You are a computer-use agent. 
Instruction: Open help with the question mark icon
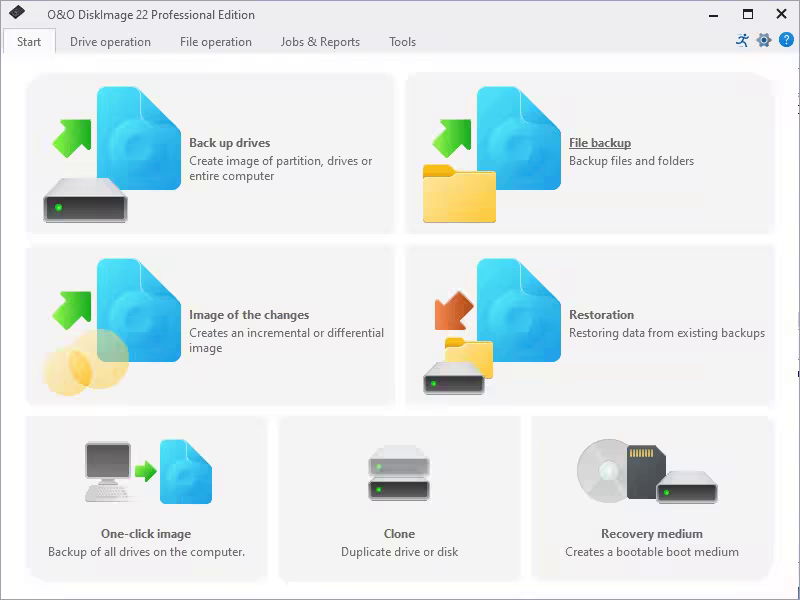coord(786,40)
